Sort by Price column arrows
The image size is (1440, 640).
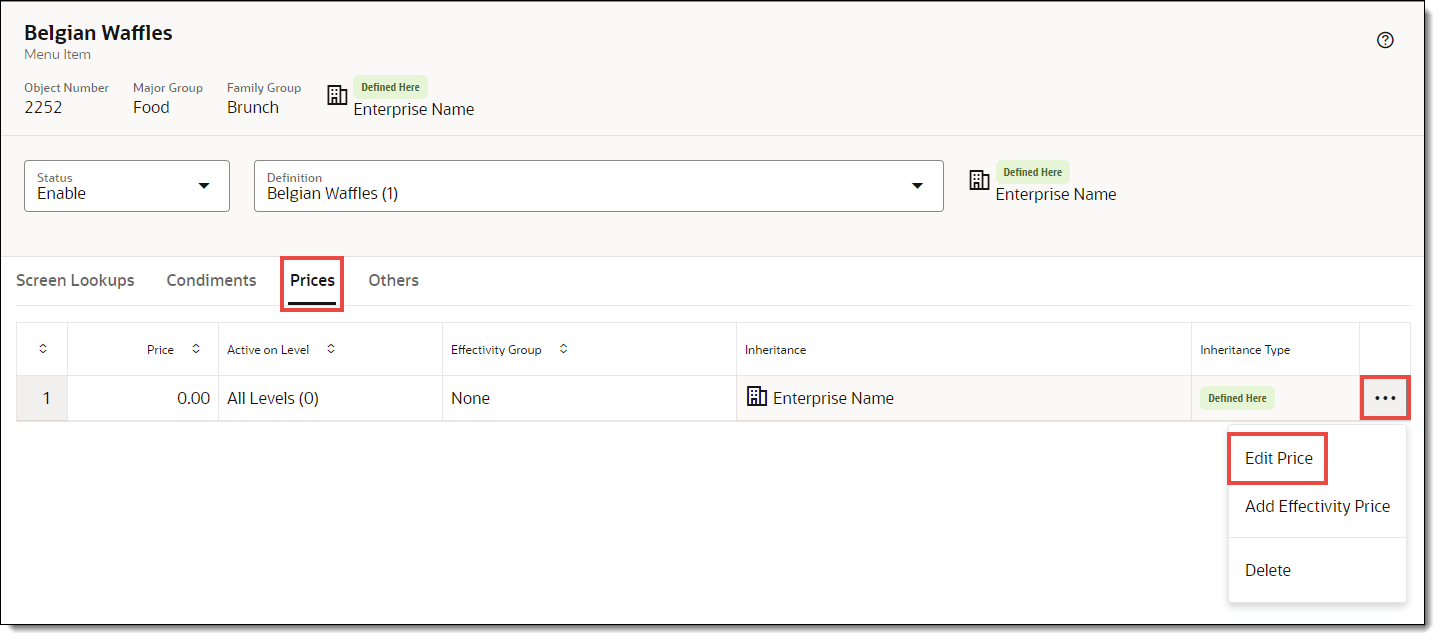pyautogui.click(x=196, y=349)
